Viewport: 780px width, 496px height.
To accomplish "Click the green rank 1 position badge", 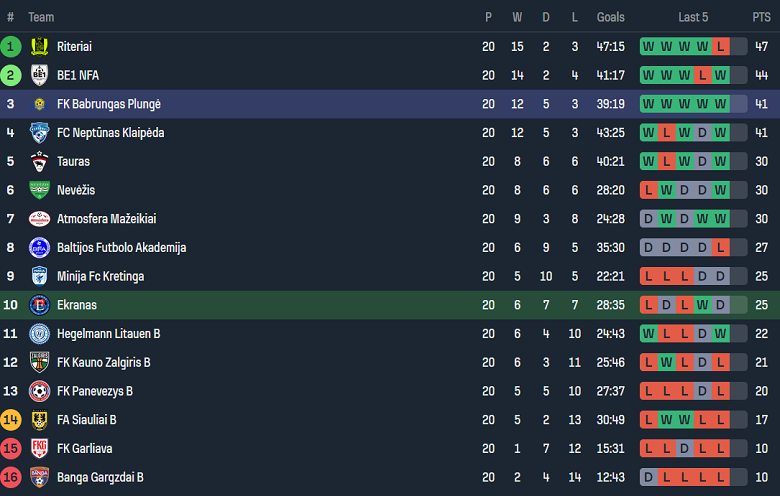I will [11, 46].
